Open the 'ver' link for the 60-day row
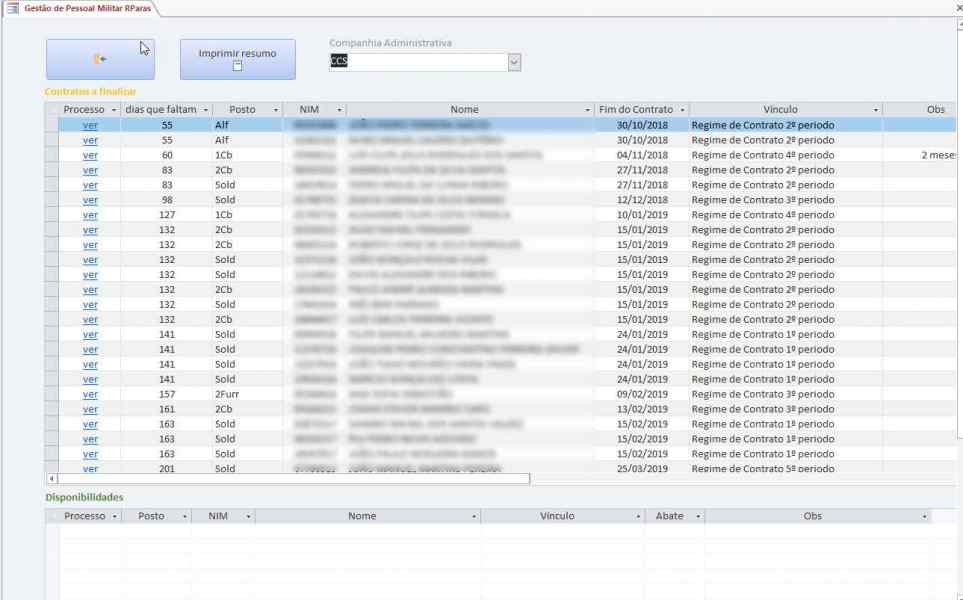The image size is (963, 600). pyautogui.click(x=90, y=155)
